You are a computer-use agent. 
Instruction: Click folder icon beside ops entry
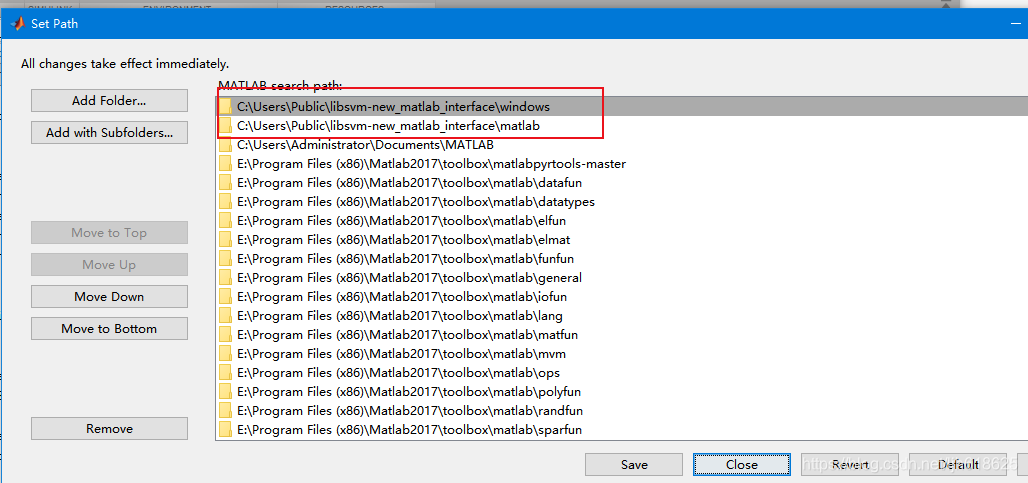226,372
